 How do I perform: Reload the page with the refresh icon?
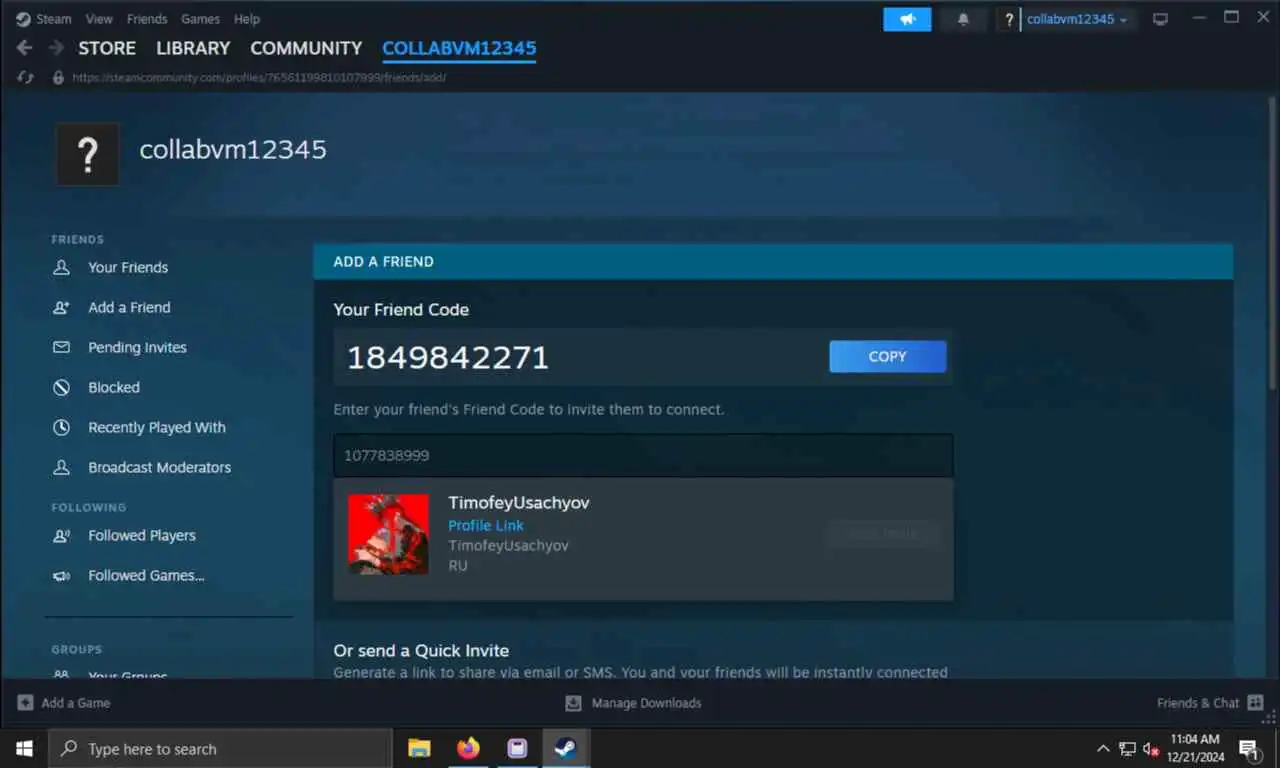pyautogui.click(x=26, y=77)
